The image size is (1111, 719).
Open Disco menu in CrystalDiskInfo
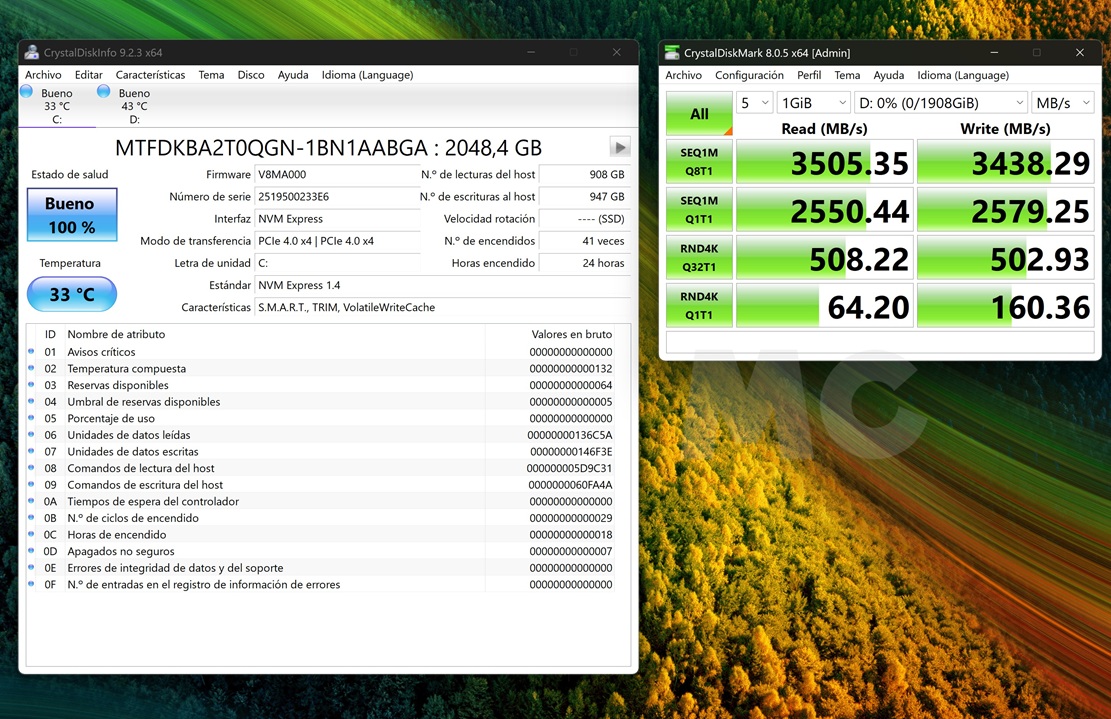[x=250, y=75]
